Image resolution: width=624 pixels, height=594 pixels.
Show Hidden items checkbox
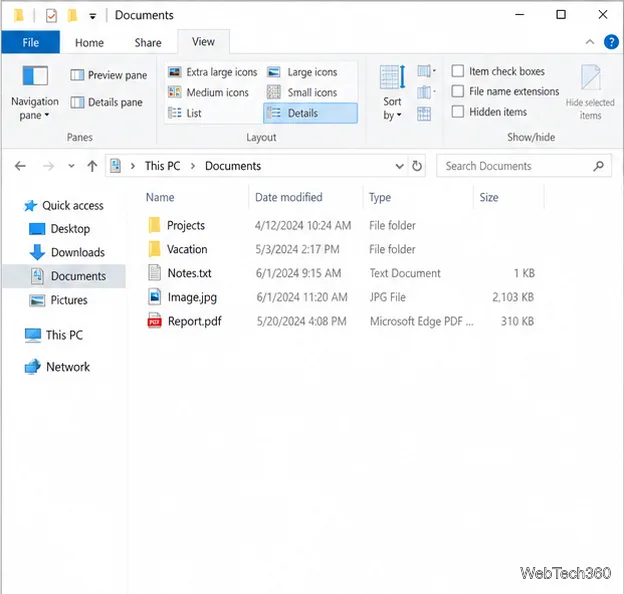pyautogui.click(x=458, y=111)
